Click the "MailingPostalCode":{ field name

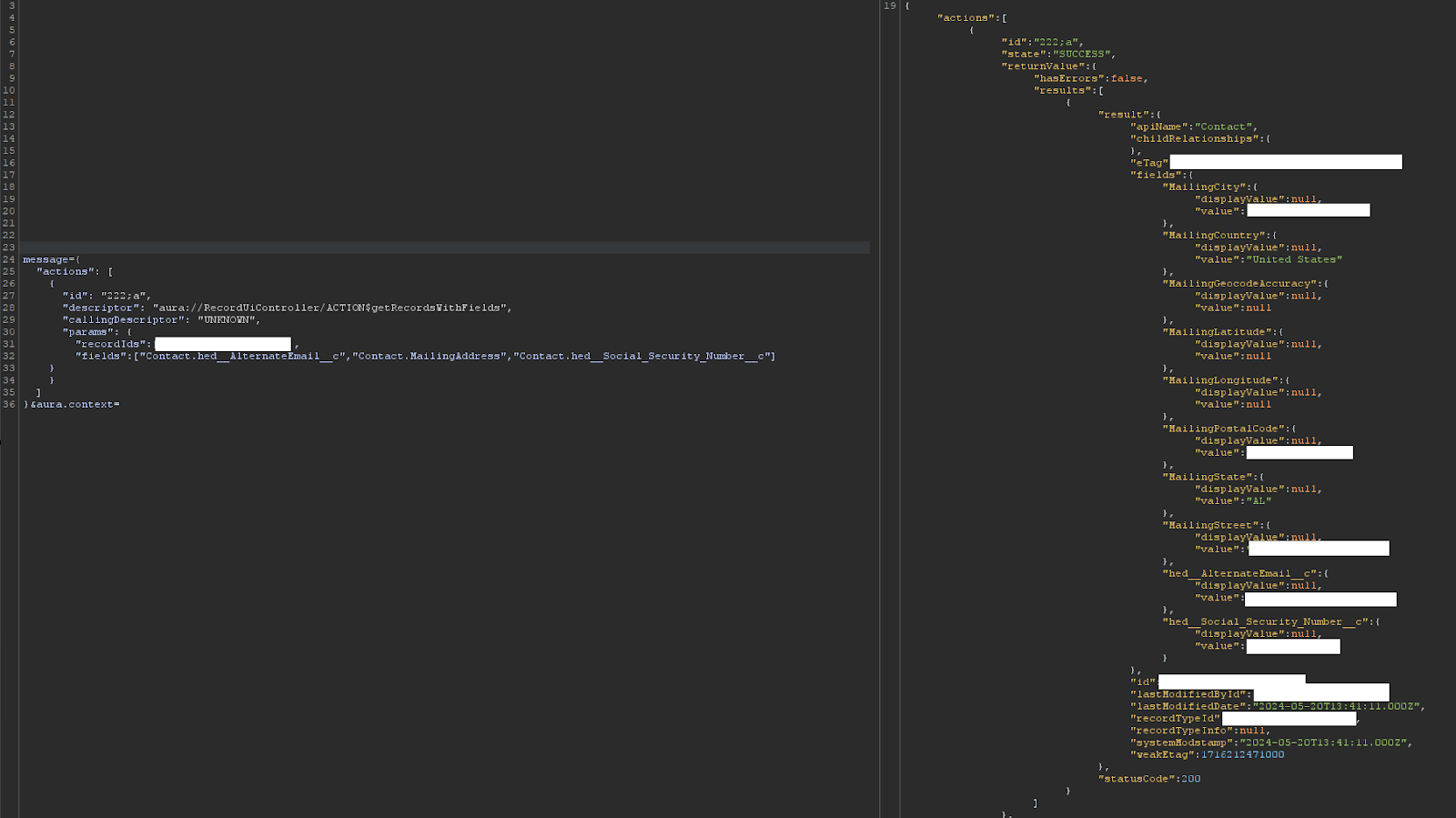pyautogui.click(x=1229, y=429)
